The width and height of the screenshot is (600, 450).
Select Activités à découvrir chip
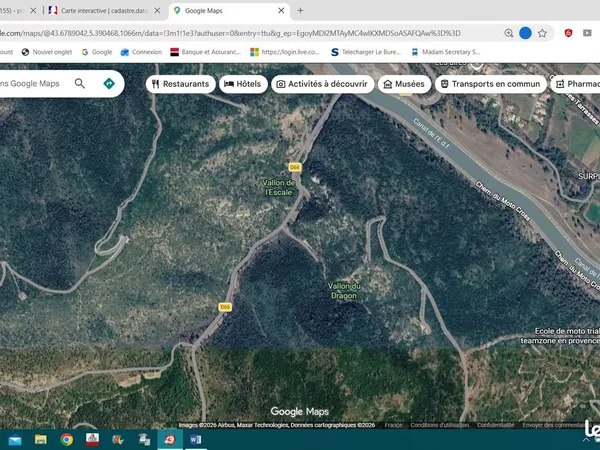point(322,84)
